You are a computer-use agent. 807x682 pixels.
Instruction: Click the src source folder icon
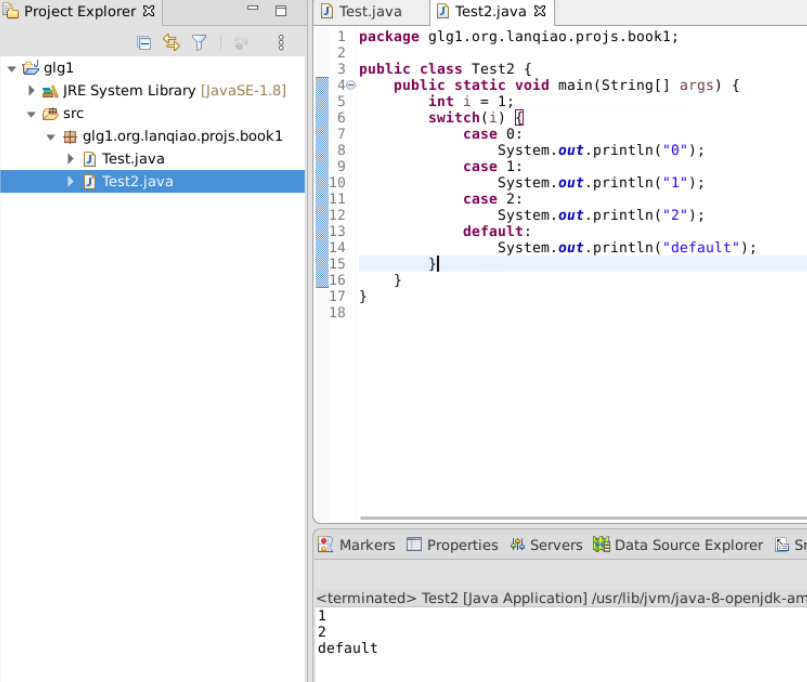pos(50,113)
